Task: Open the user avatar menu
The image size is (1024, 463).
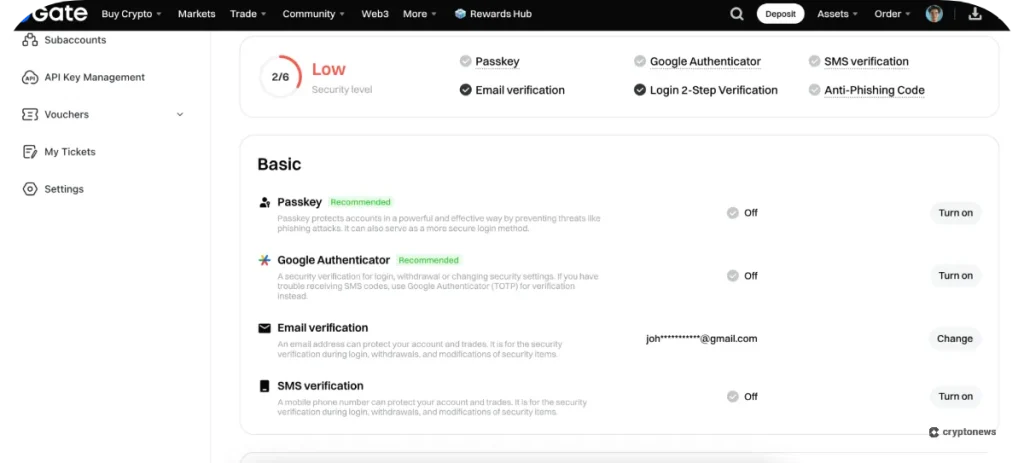Action: click(x=934, y=14)
